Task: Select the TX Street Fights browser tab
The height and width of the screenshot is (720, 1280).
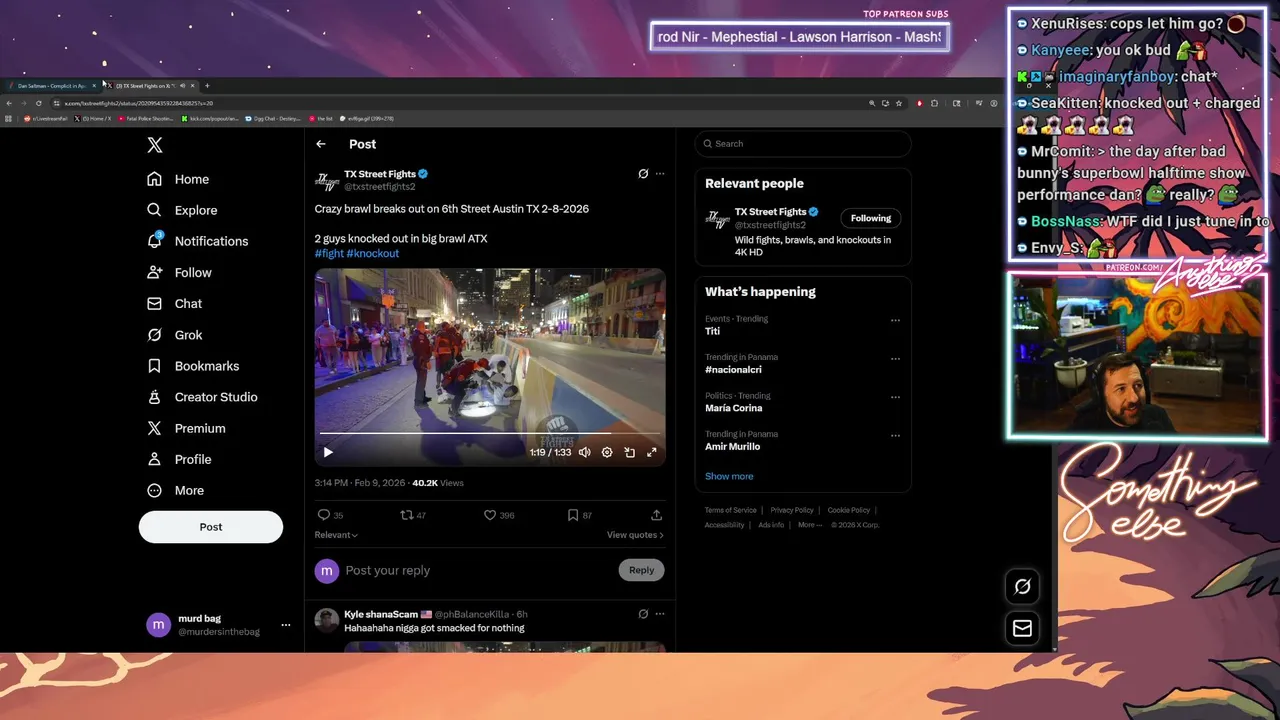Action: 150,86
